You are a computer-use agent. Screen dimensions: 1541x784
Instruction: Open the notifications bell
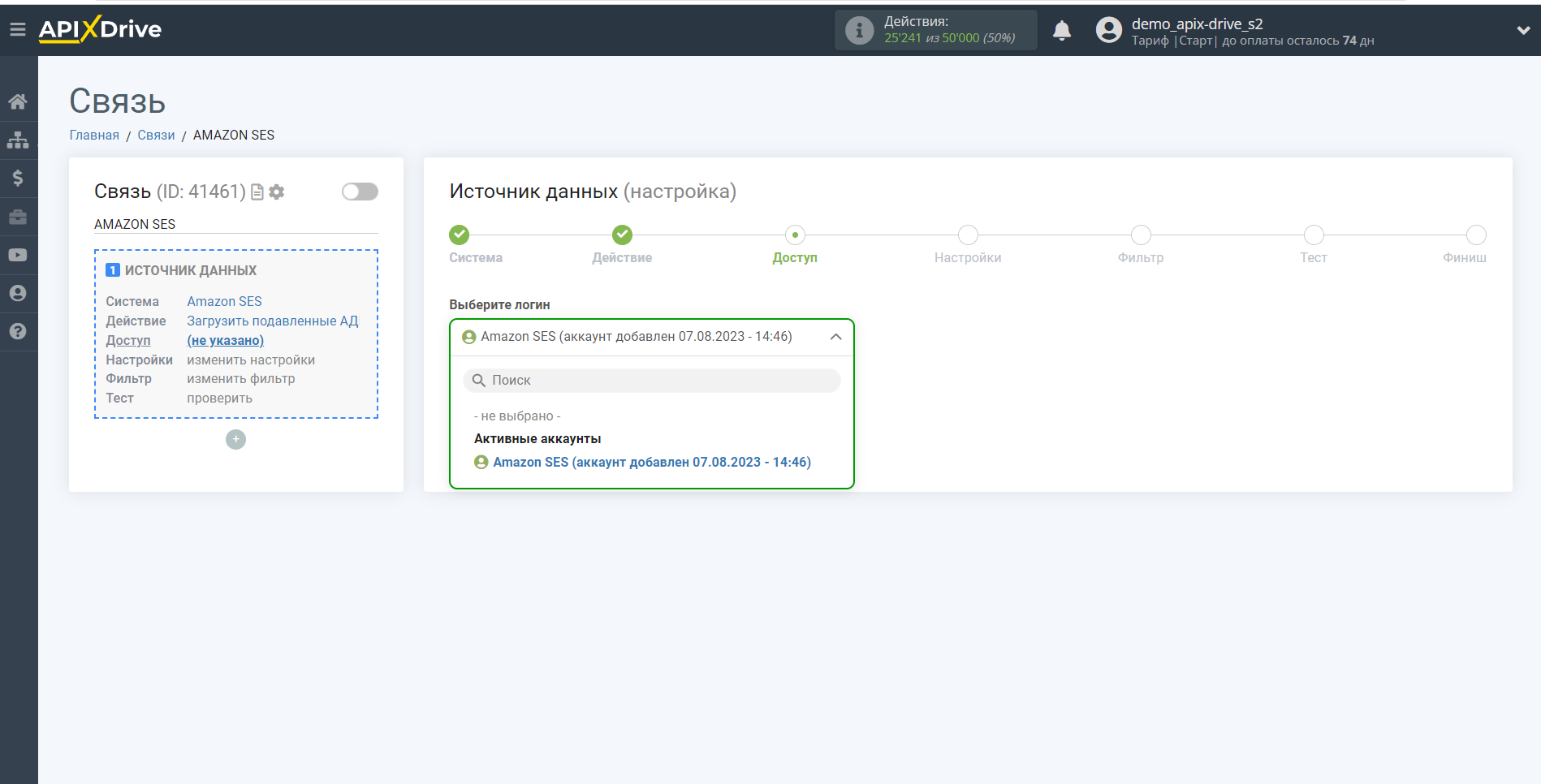[1061, 31]
